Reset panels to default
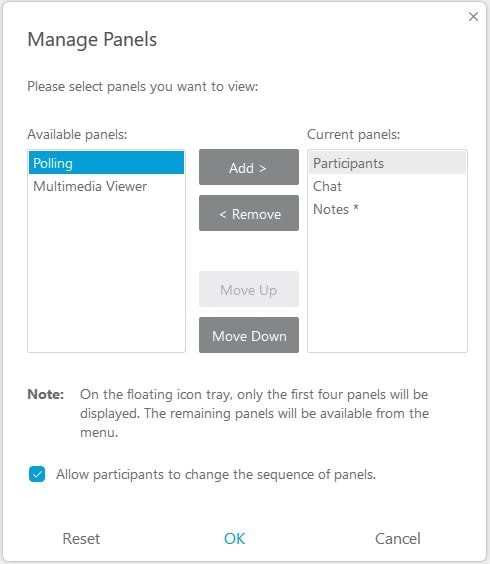Viewport: 490px width, 564px height. pyautogui.click(x=81, y=538)
